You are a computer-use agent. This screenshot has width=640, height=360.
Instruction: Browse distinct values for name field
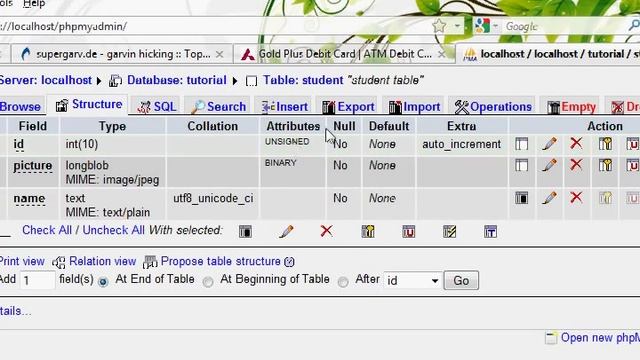point(521,198)
